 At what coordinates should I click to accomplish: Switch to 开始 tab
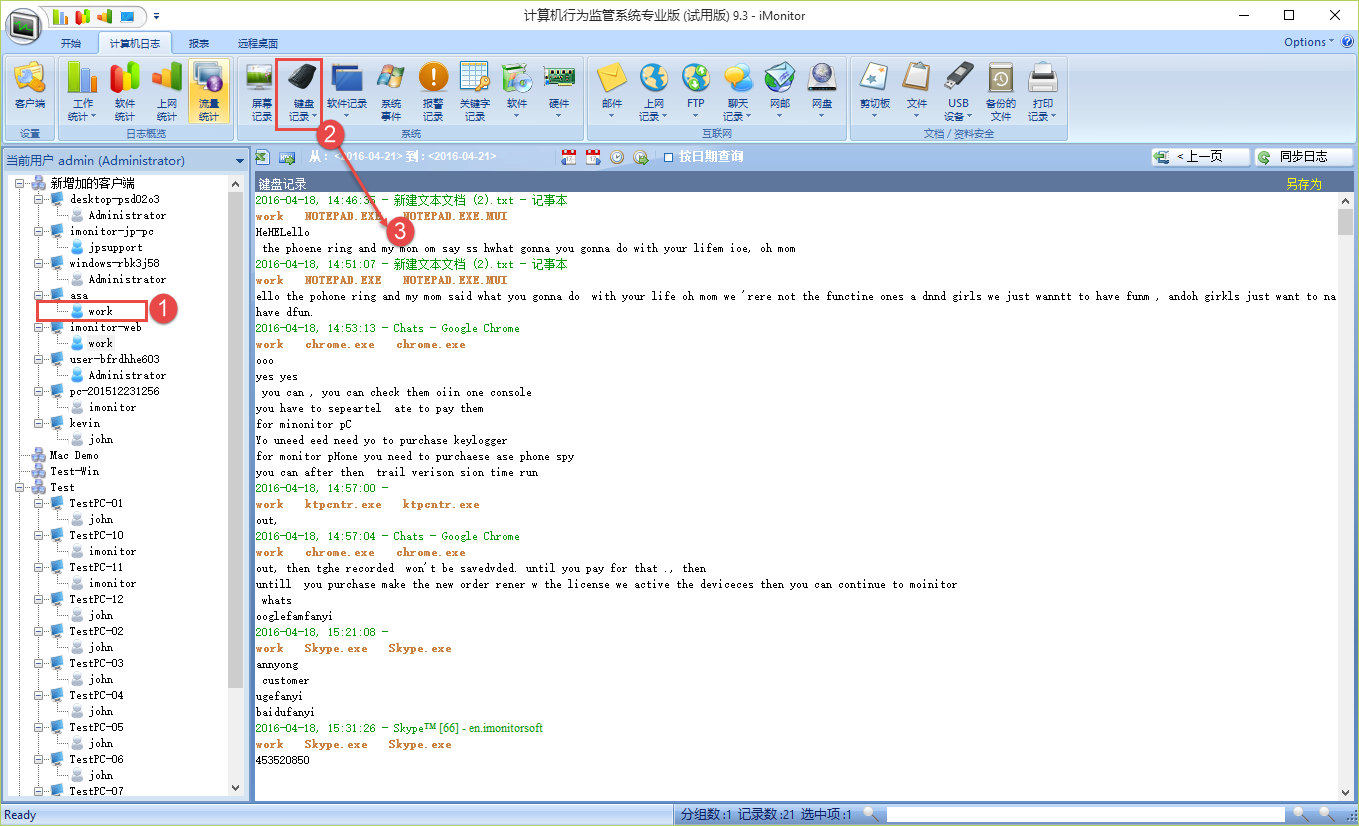[71, 43]
